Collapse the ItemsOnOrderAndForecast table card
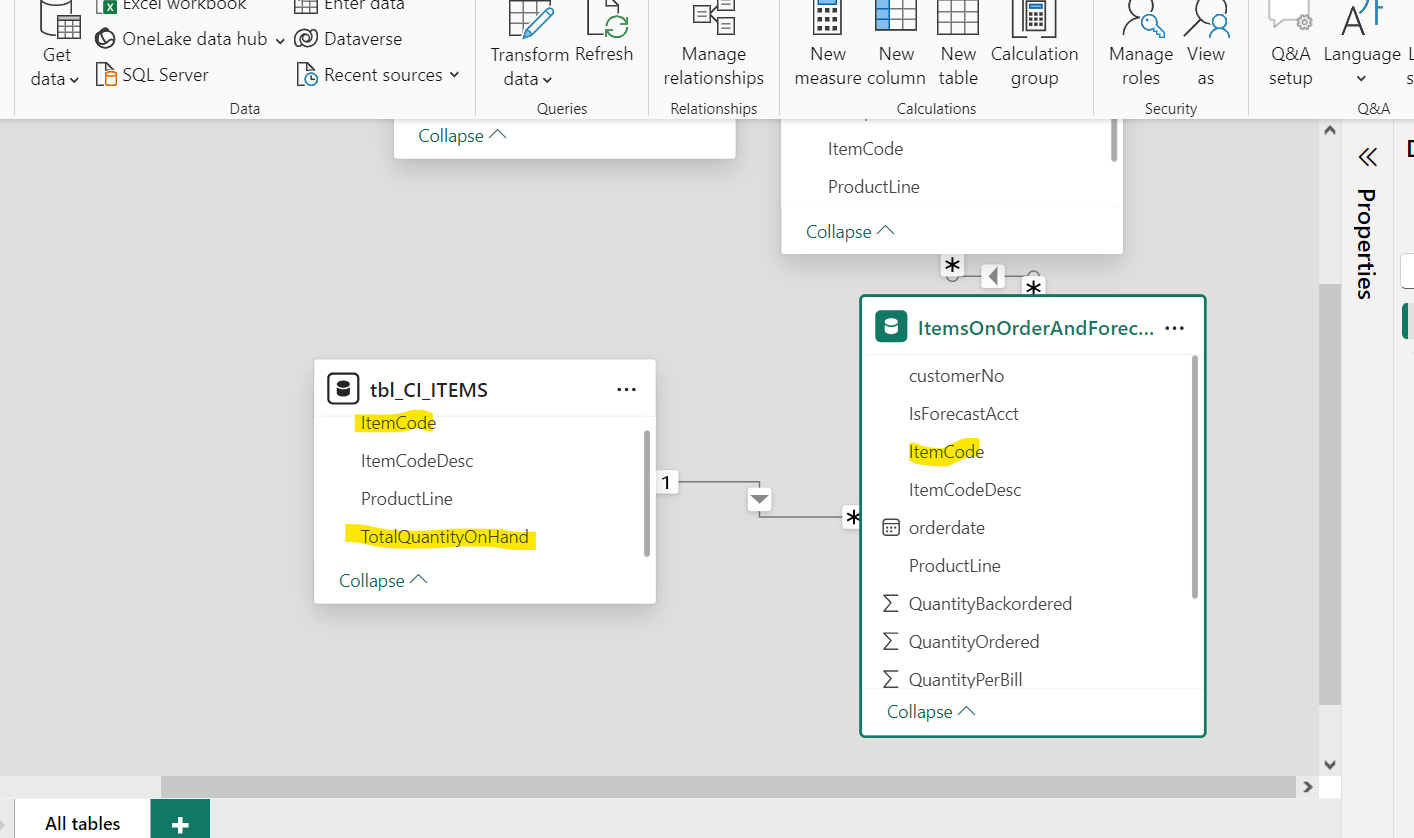1414x838 pixels. [x=931, y=711]
